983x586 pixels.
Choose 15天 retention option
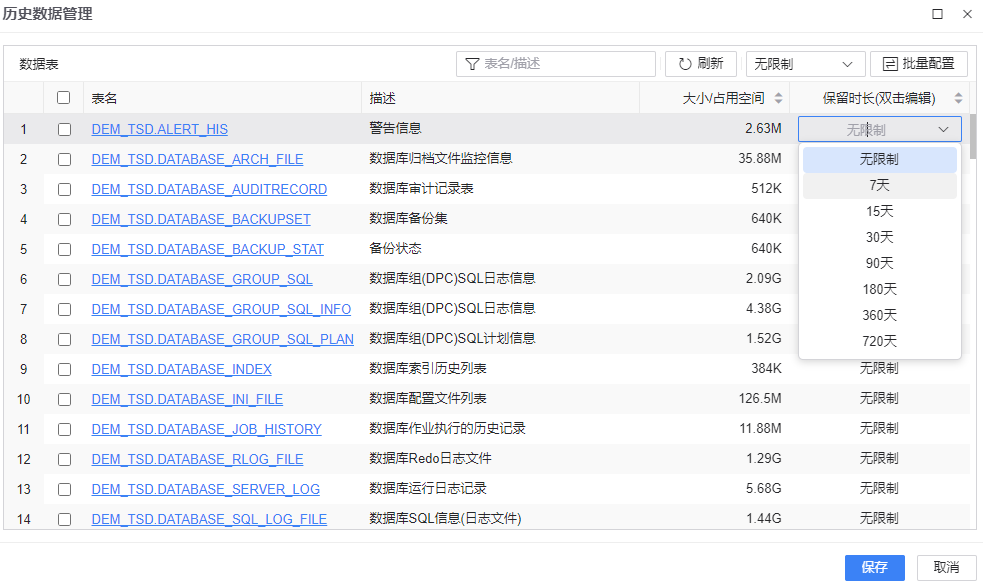[x=880, y=211]
